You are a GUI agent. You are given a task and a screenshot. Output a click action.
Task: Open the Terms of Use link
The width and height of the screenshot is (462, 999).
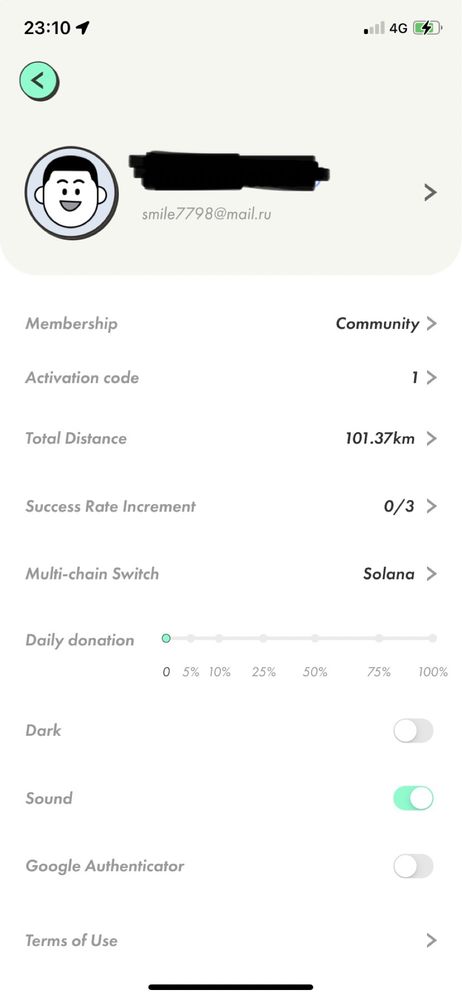(231, 940)
